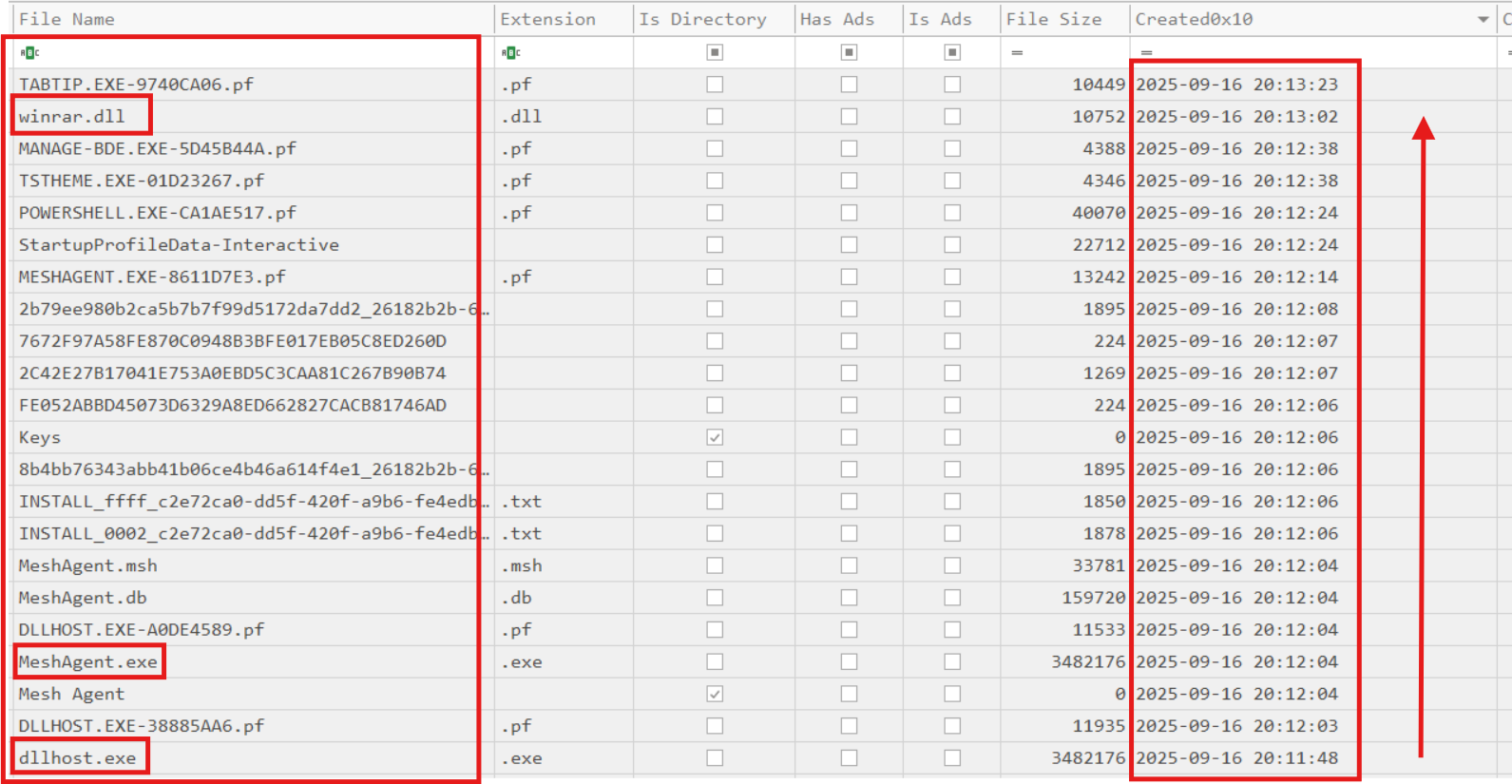Select the MeshAgent.exe file name cell

click(x=88, y=661)
